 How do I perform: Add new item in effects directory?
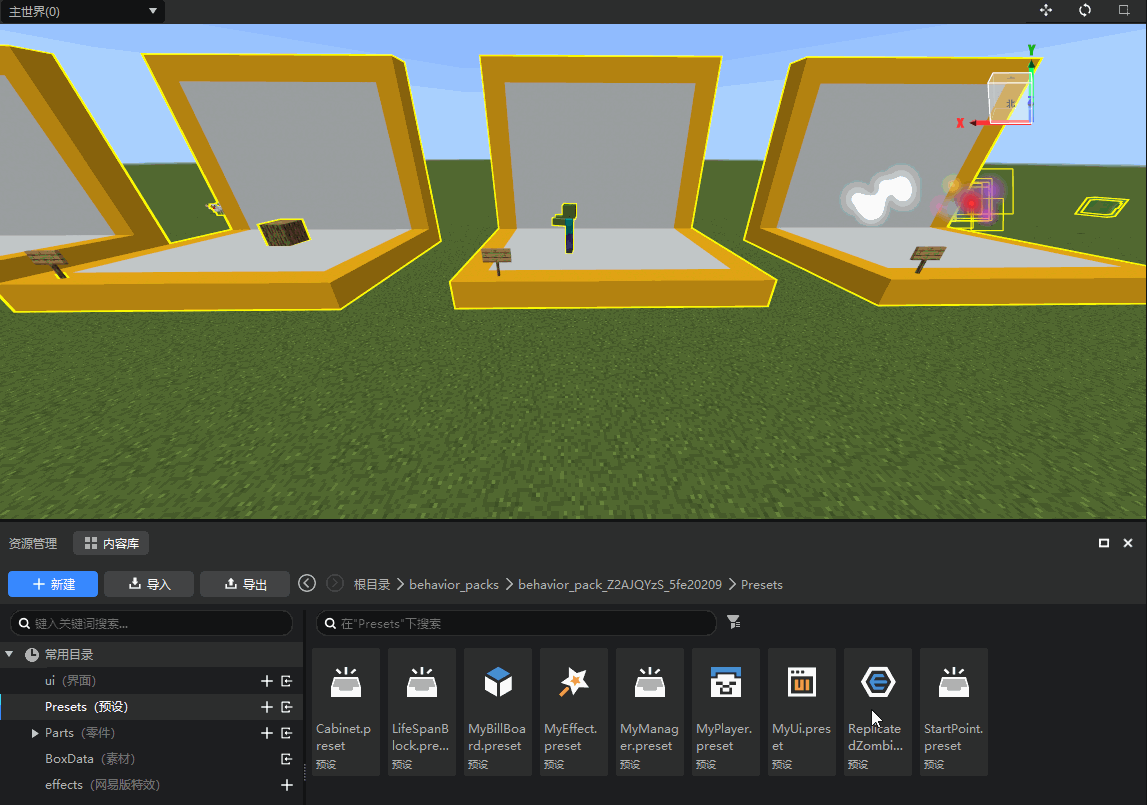(x=287, y=785)
